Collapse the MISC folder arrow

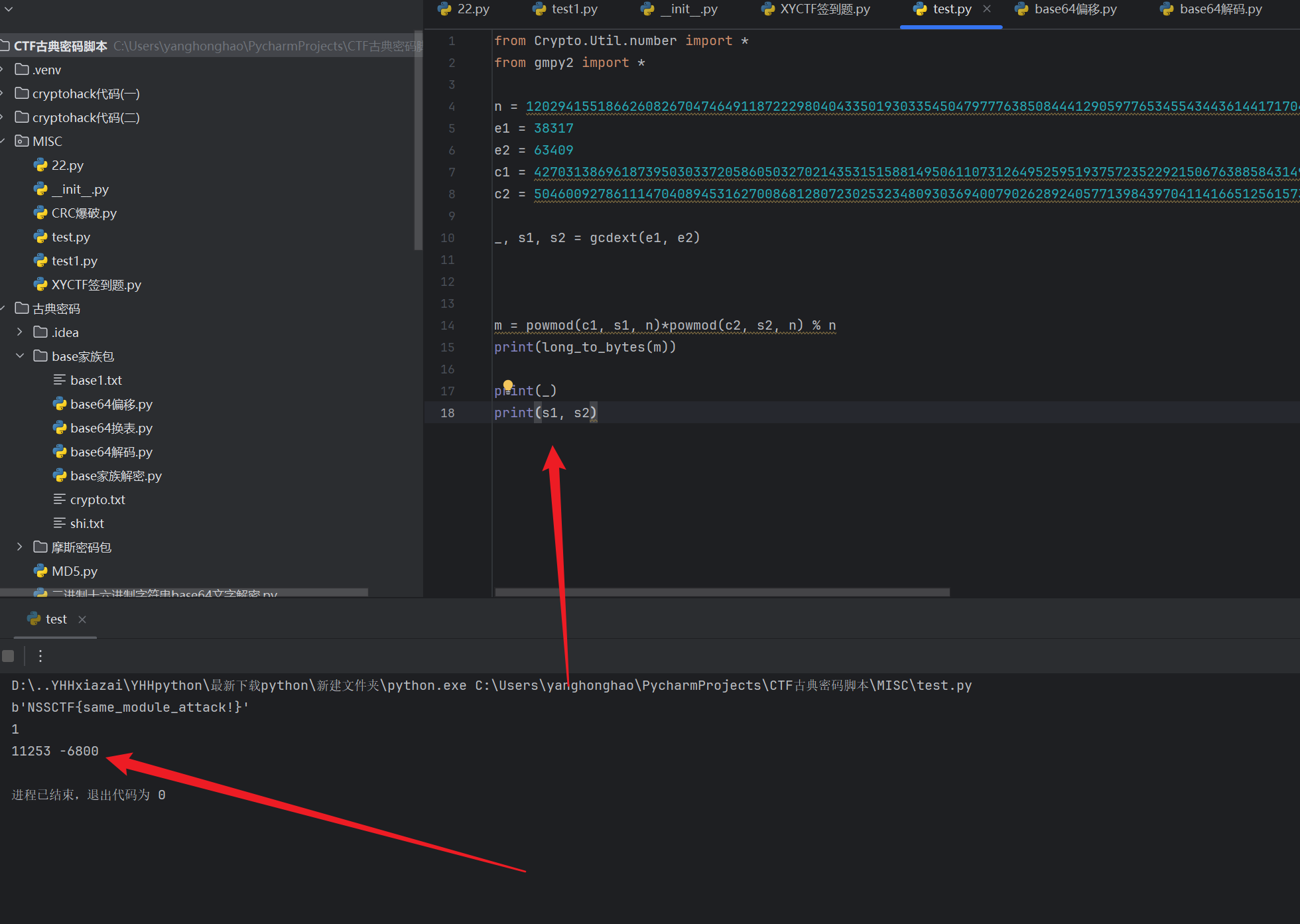(x=3, y=141)
